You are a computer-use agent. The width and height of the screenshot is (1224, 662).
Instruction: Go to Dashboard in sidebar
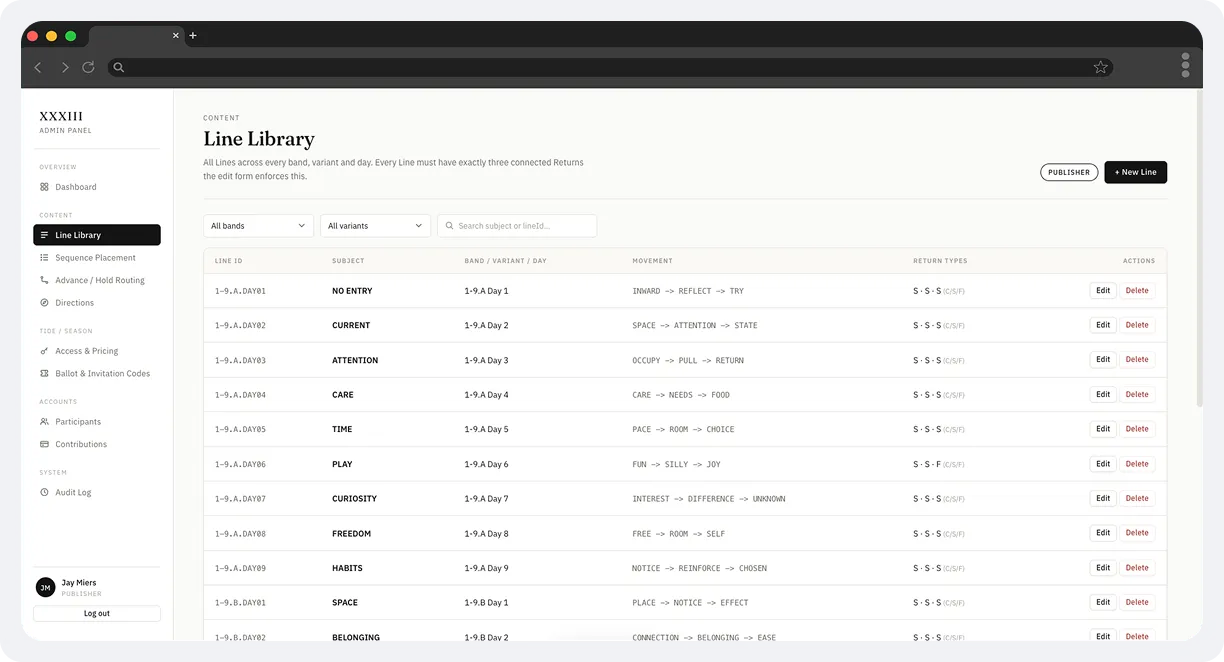pos(97,187)
